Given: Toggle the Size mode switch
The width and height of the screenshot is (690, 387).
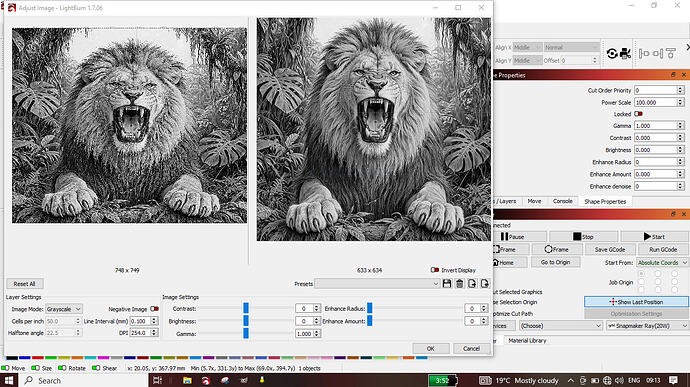Looking at the screenshot, I should (35, 368).
